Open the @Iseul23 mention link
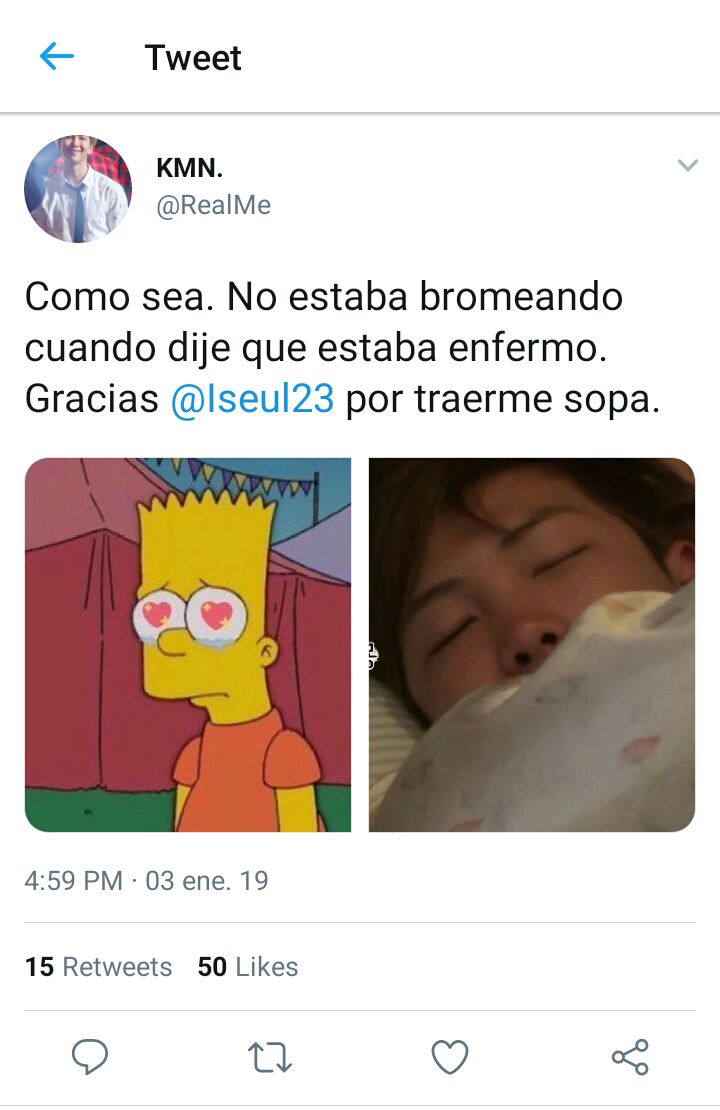720x1110 pixels. pos(252,399)
